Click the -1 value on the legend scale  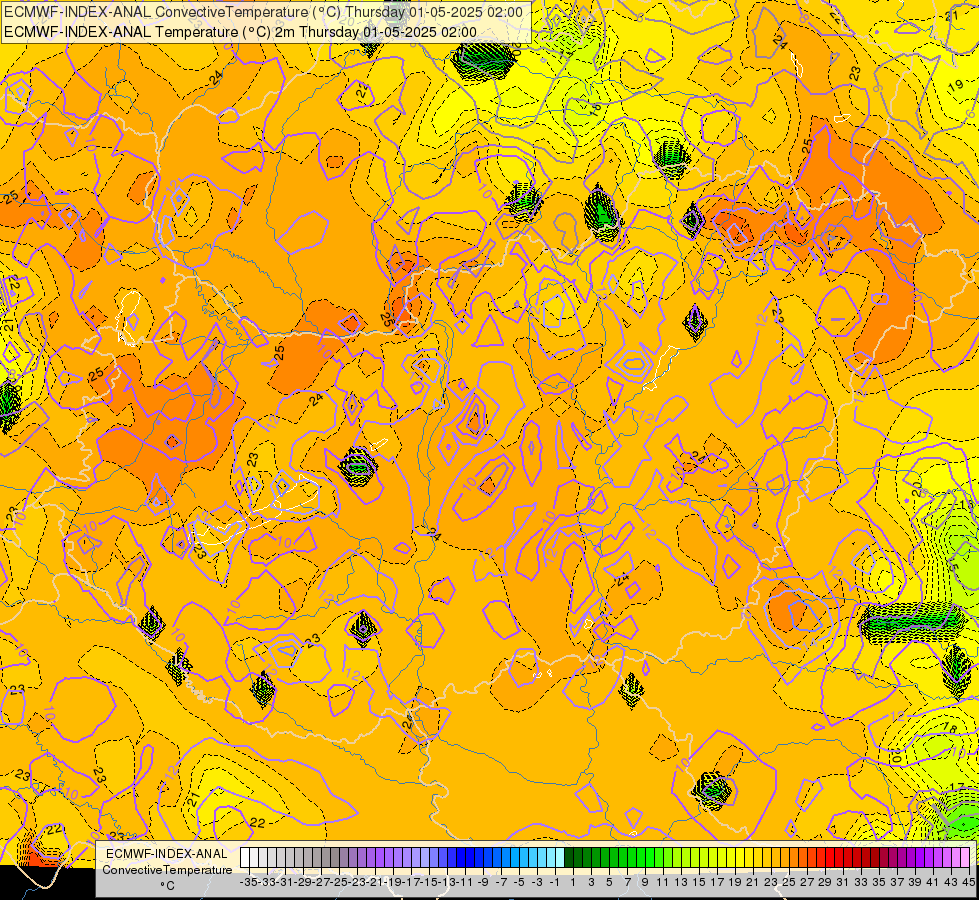(x=554, y=882)
